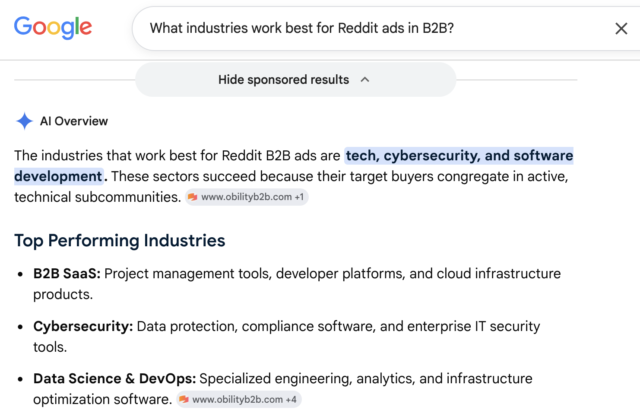This screenshot has height=420, width=640.
Task: Click the AI Overview sparkle icon
Action: 24,121
